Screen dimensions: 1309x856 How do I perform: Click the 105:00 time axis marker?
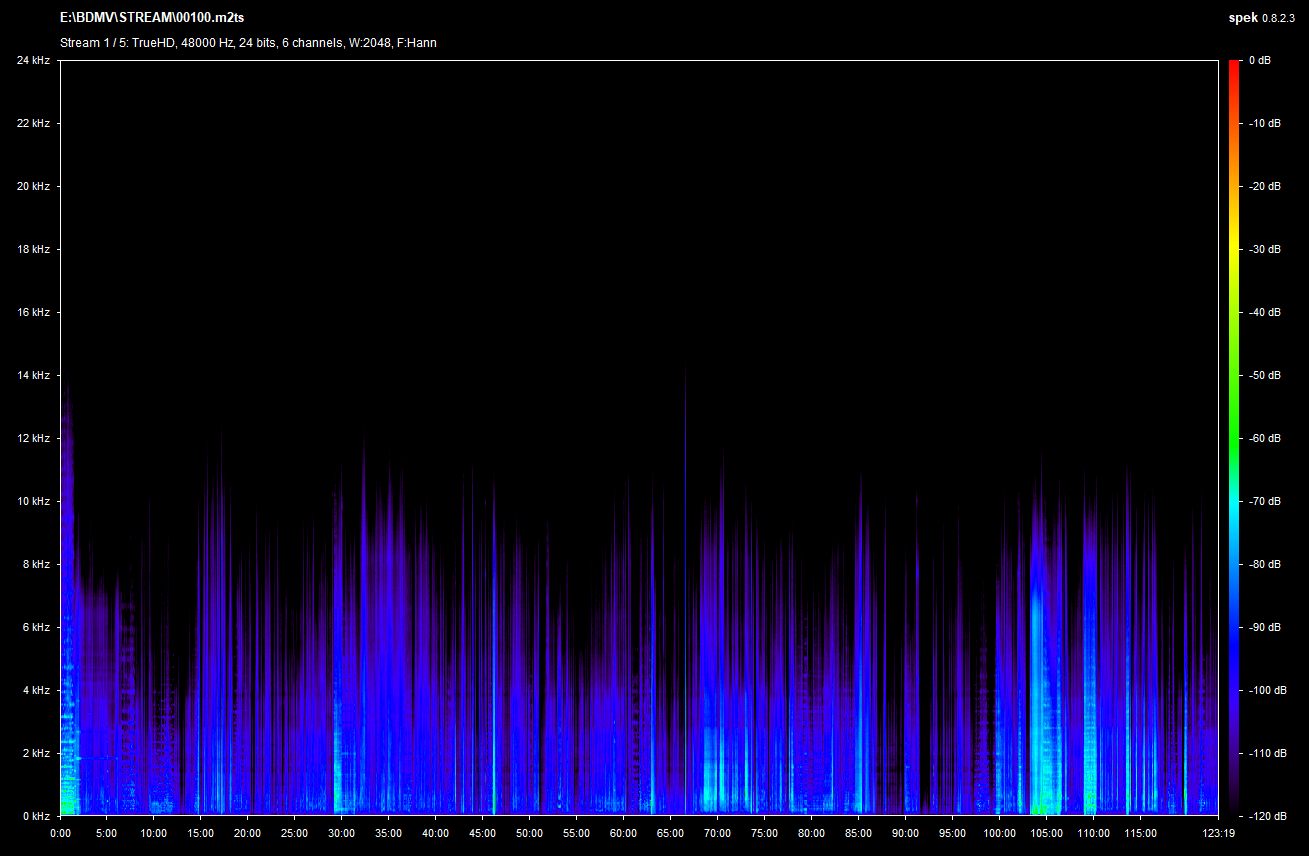click(1046, 833)
